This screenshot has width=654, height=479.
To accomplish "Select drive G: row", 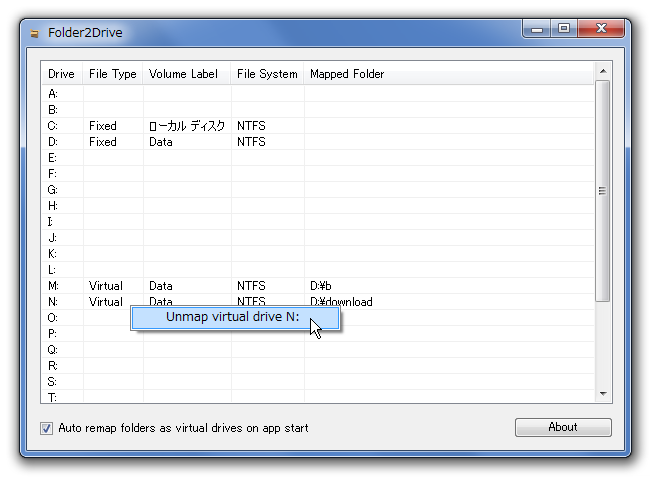I will pos(318,190).
